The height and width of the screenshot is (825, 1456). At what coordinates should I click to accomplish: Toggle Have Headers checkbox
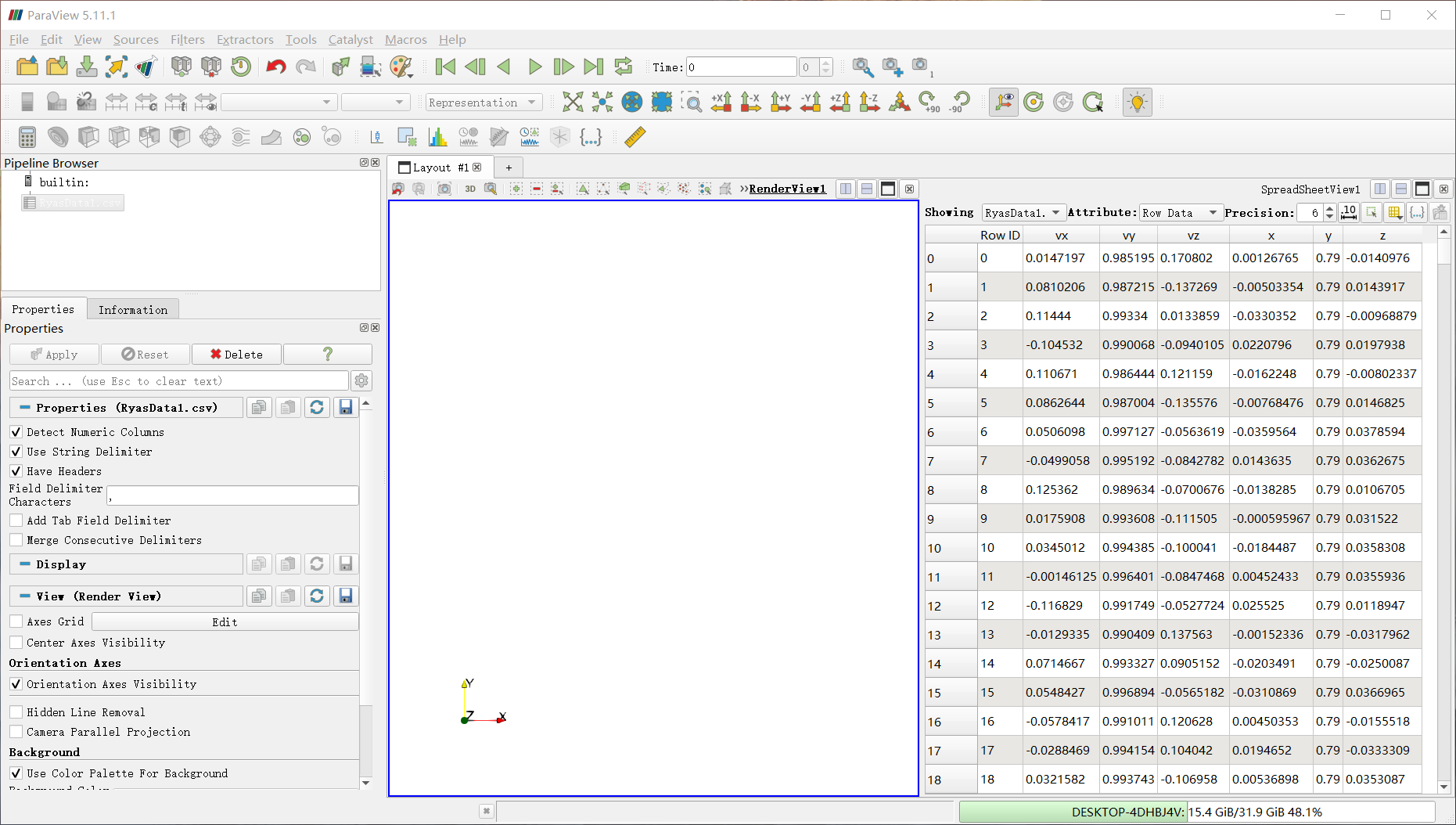point(16,471)
